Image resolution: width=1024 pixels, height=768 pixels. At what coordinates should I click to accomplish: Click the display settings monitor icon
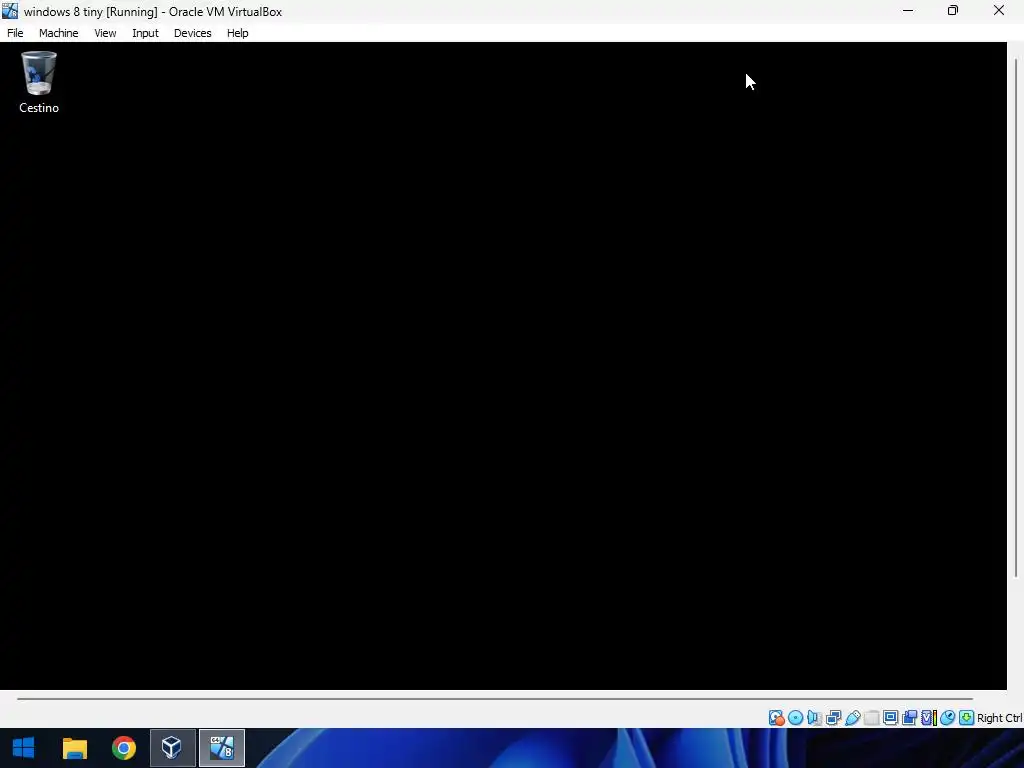[890, 718]
